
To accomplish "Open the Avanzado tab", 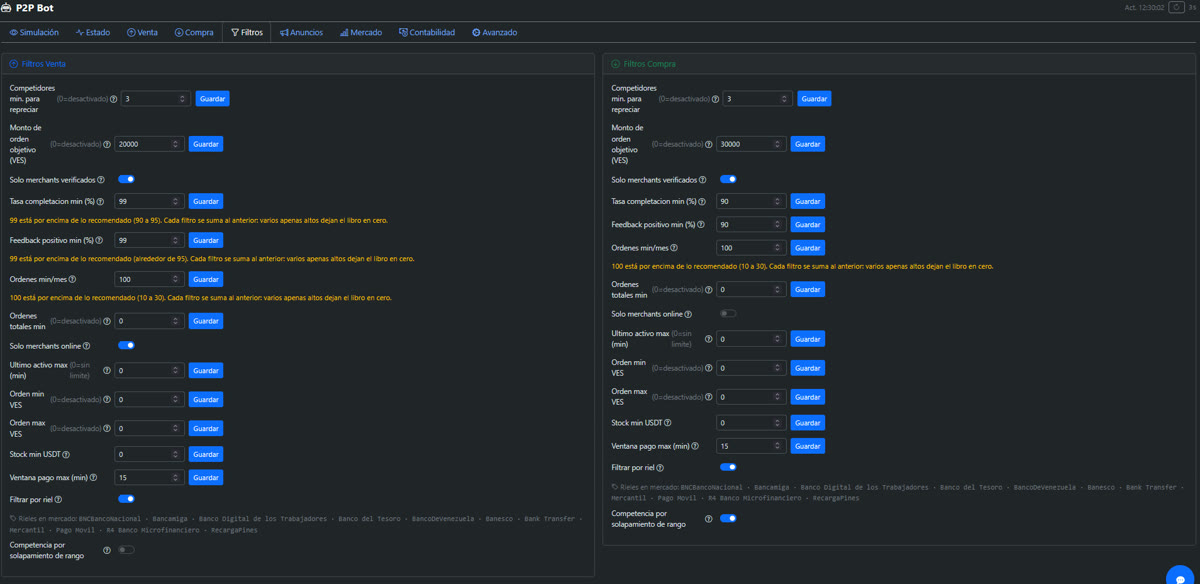I will click(x=495, y=33).
